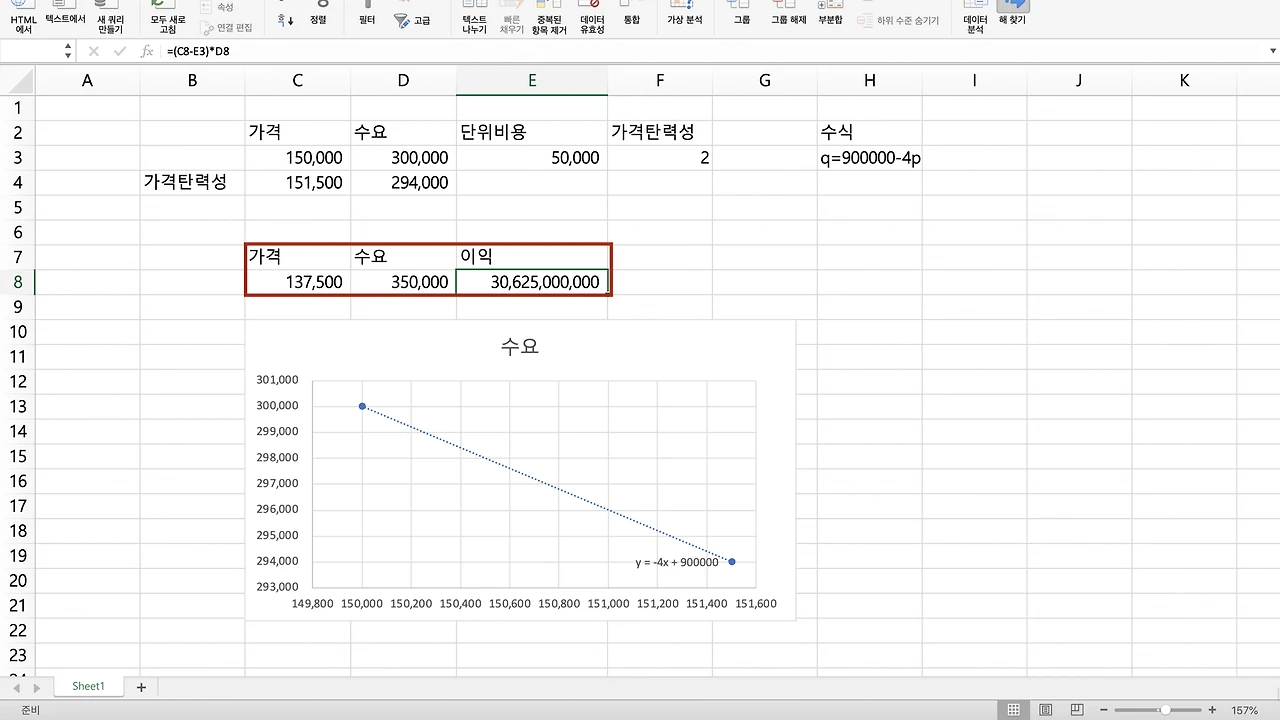Click the 텍스트 나누기 button
This screenshot has height=720, width=1280.
tap(475, 17)
